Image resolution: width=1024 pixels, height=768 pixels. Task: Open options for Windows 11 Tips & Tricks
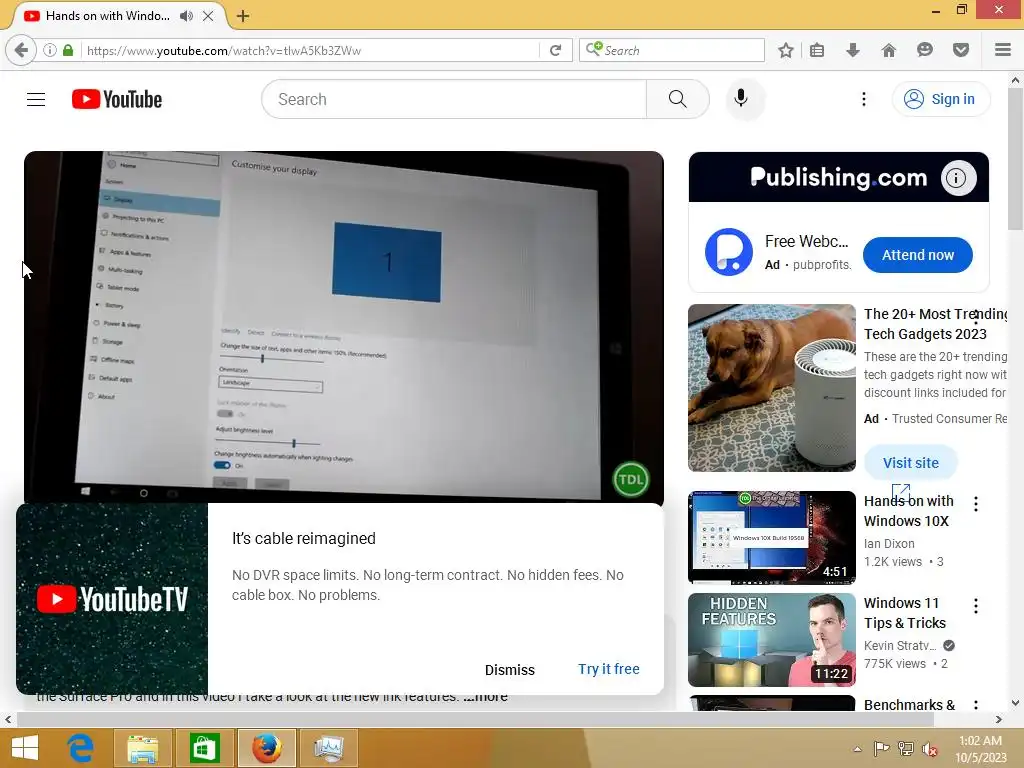pos(976,606)
